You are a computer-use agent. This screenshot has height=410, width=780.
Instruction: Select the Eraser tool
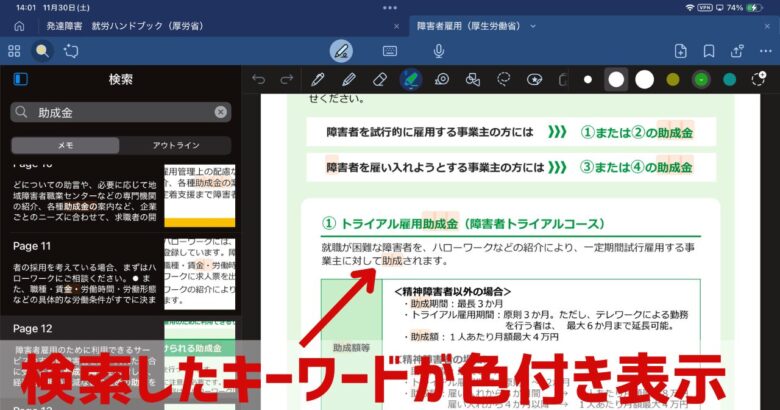(x=380, y=80)
